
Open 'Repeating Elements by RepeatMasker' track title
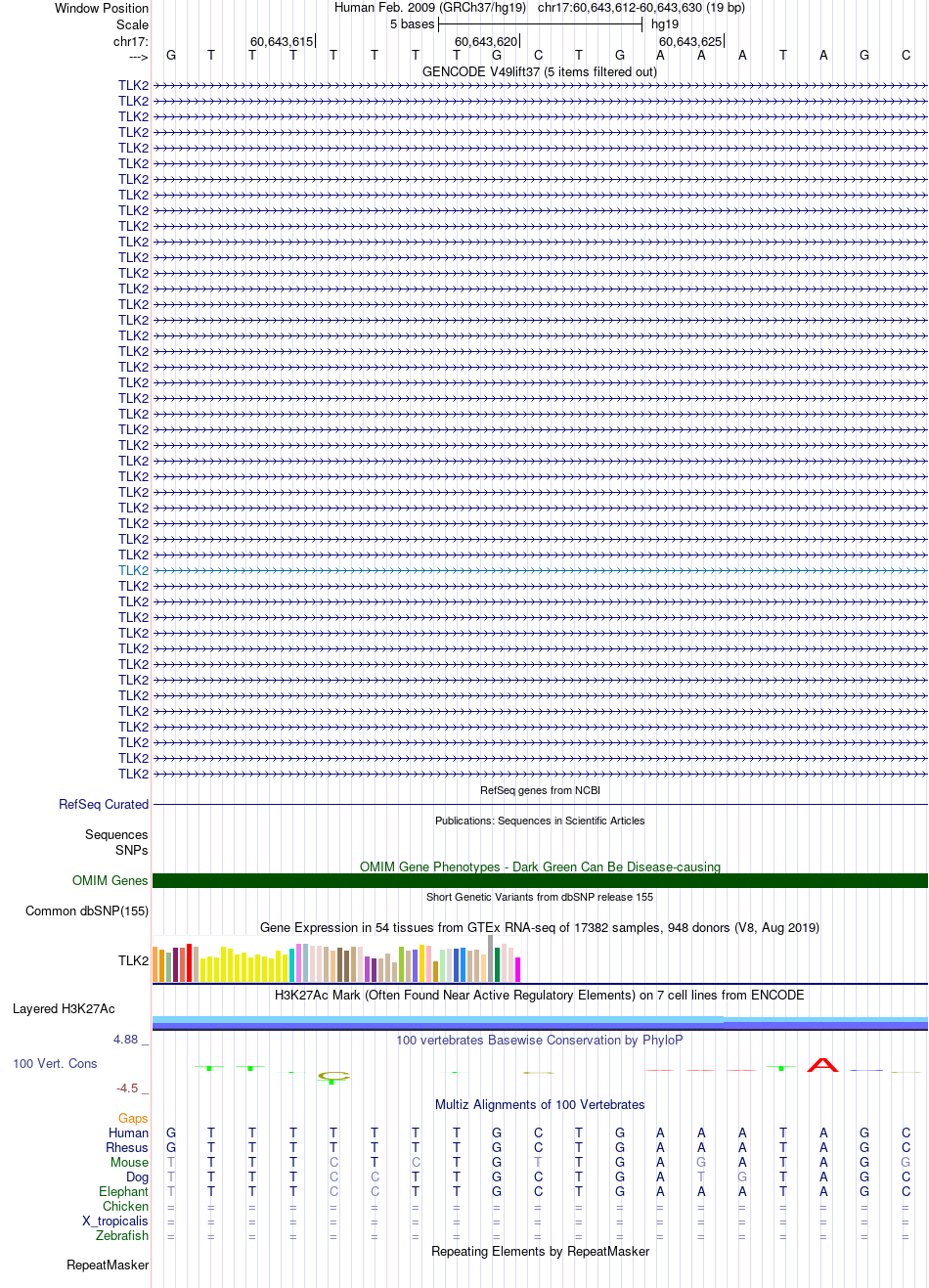pos(540,1251)
